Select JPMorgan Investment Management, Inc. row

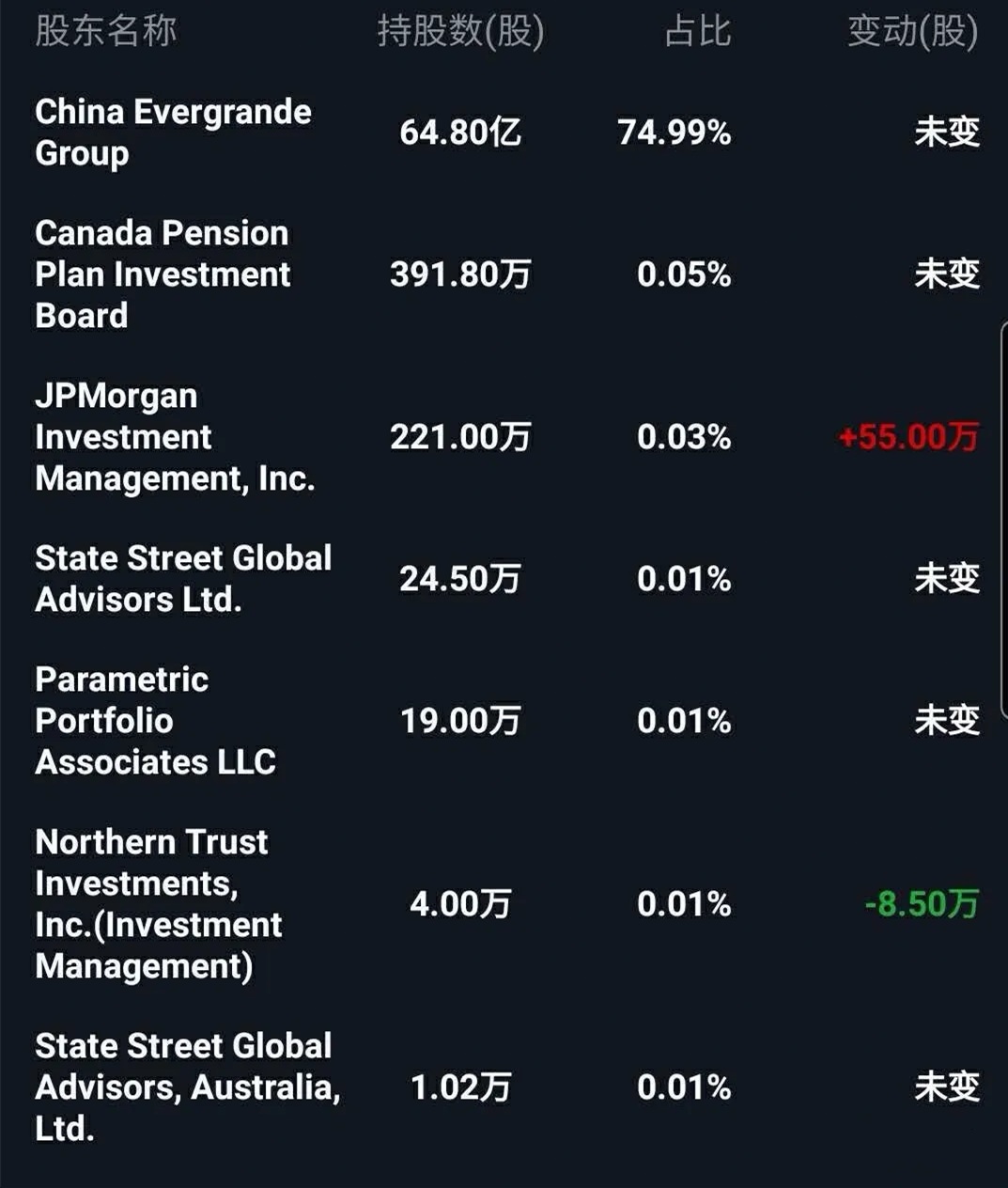click(175, 437)
